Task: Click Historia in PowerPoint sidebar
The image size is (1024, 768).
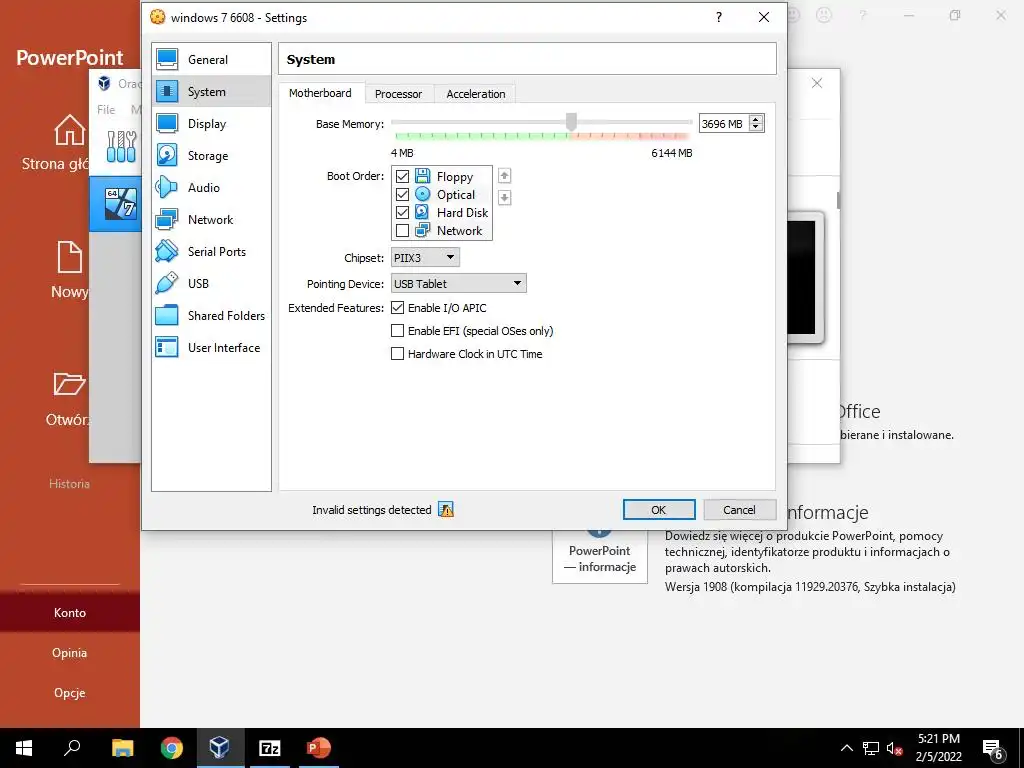Action: click(x=69, y=484)
